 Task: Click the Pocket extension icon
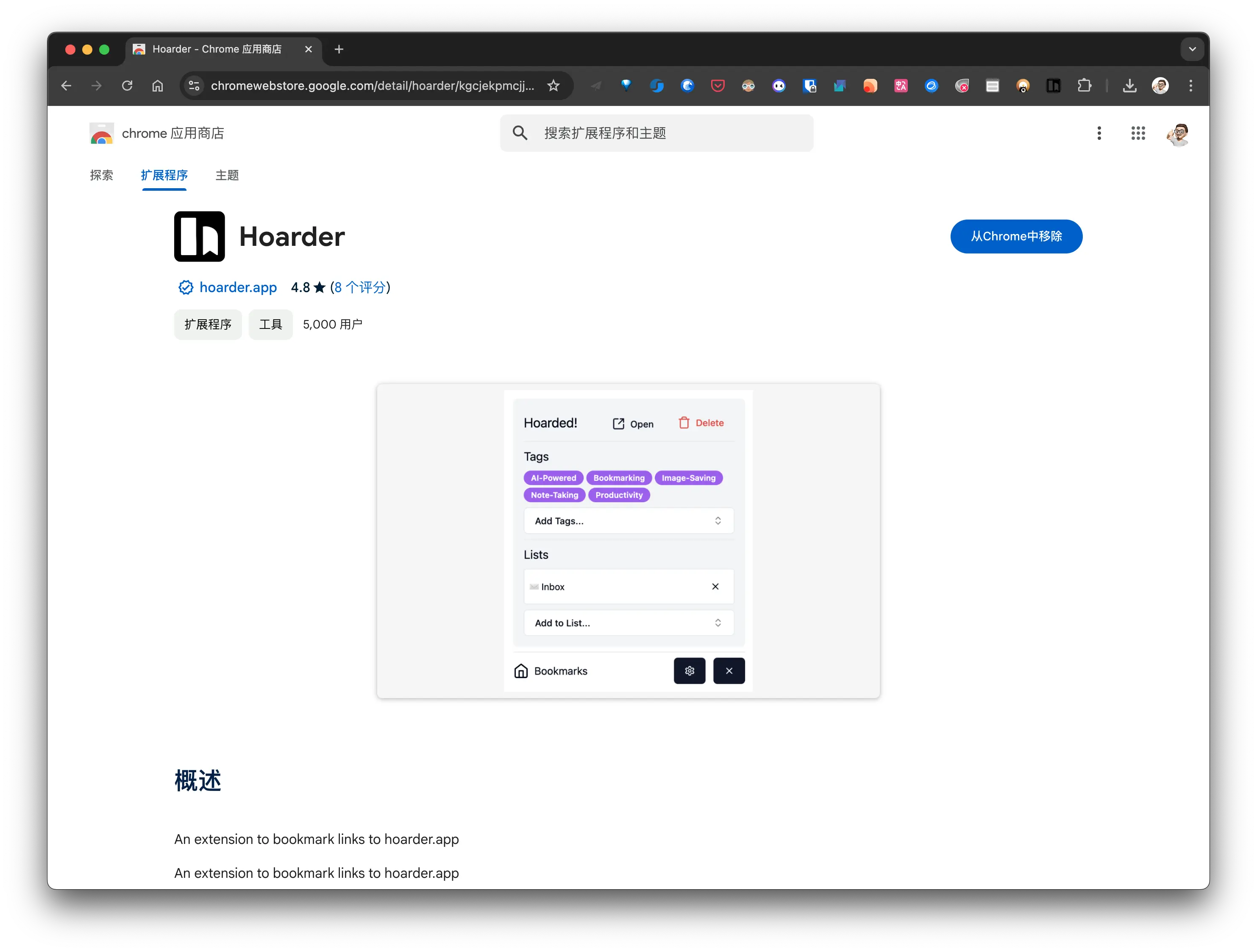coord(718,86)
